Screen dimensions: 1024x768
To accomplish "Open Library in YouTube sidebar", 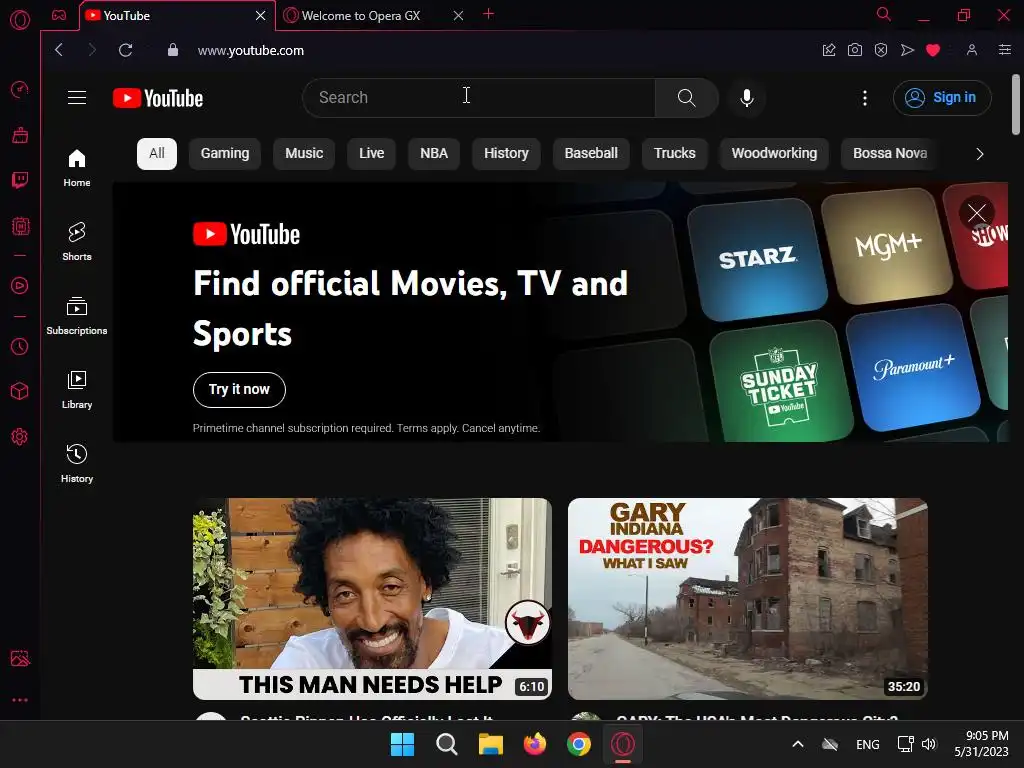I will [77, 390].
